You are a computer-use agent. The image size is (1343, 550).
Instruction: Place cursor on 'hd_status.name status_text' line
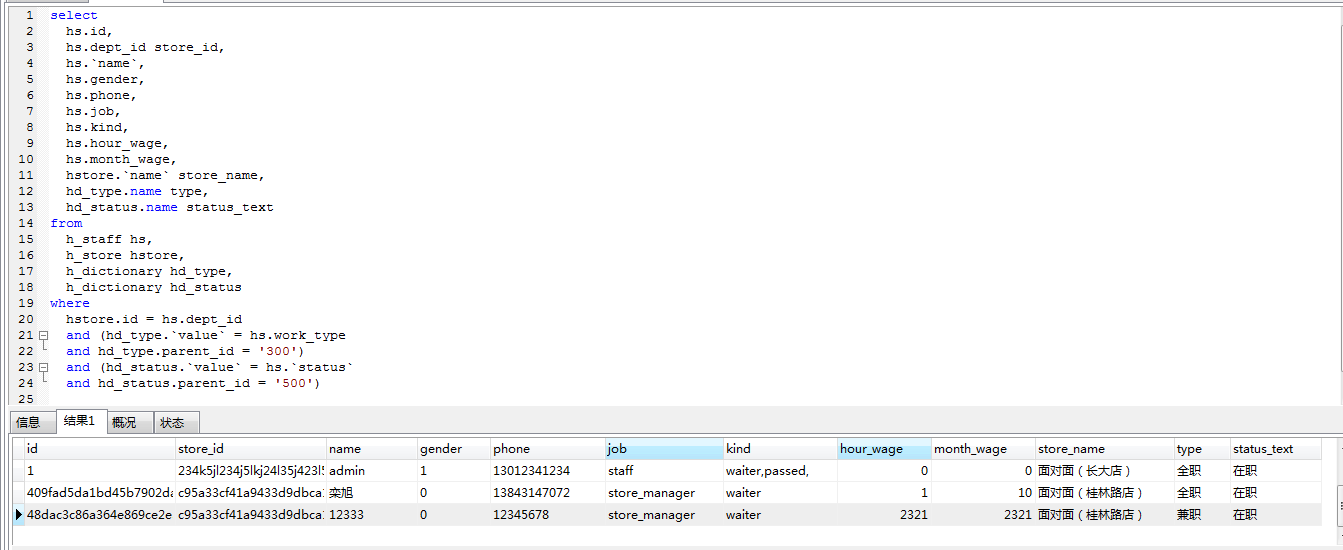pyautogui.click(x=170, y=207)
